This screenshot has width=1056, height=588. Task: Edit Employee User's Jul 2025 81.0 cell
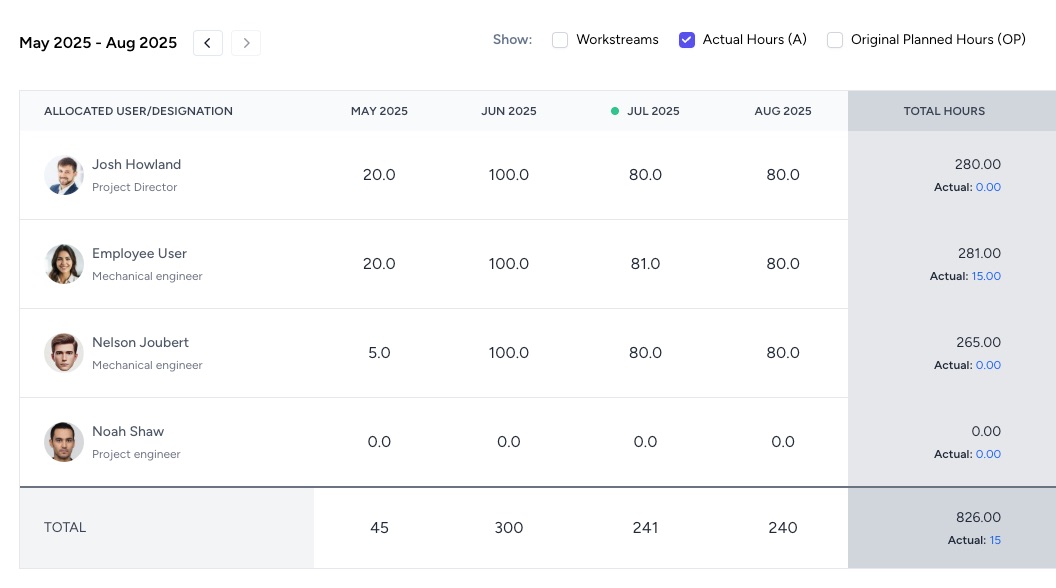[x=645, y=264]
